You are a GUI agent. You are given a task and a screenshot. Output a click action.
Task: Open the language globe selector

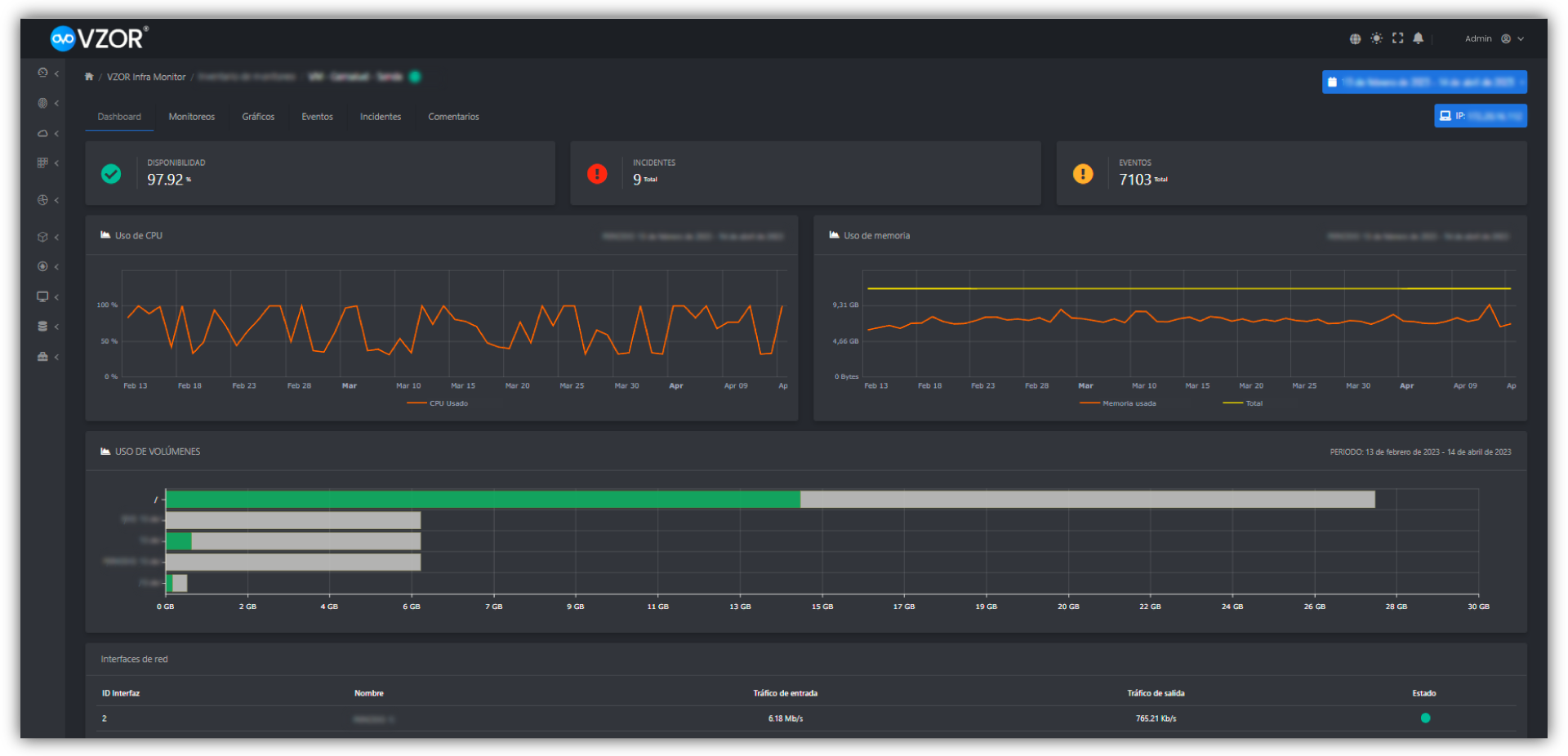[x=1356, y=38]
